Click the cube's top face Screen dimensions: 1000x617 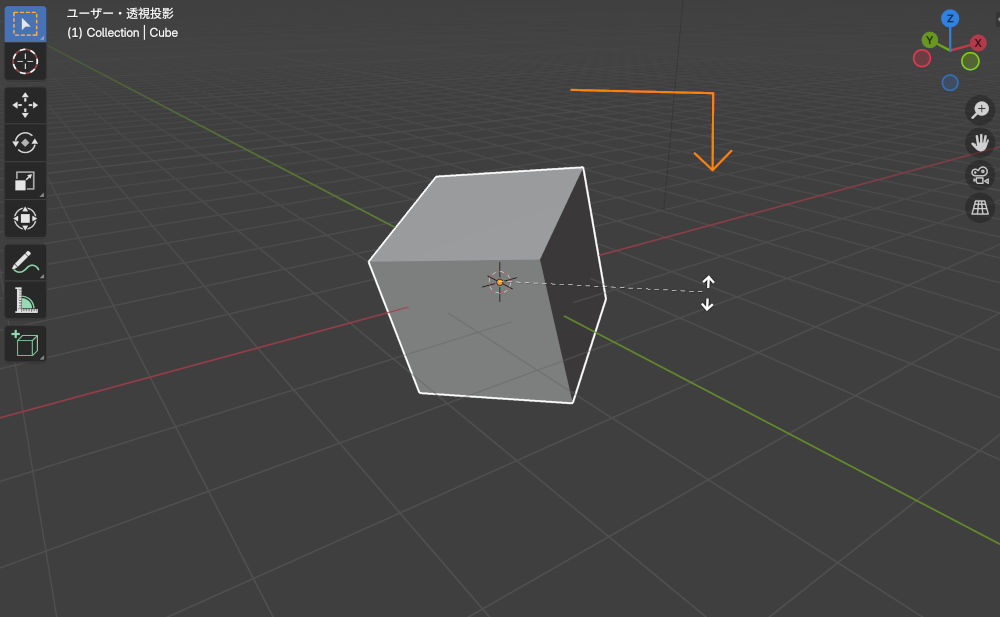pos(480,215)
